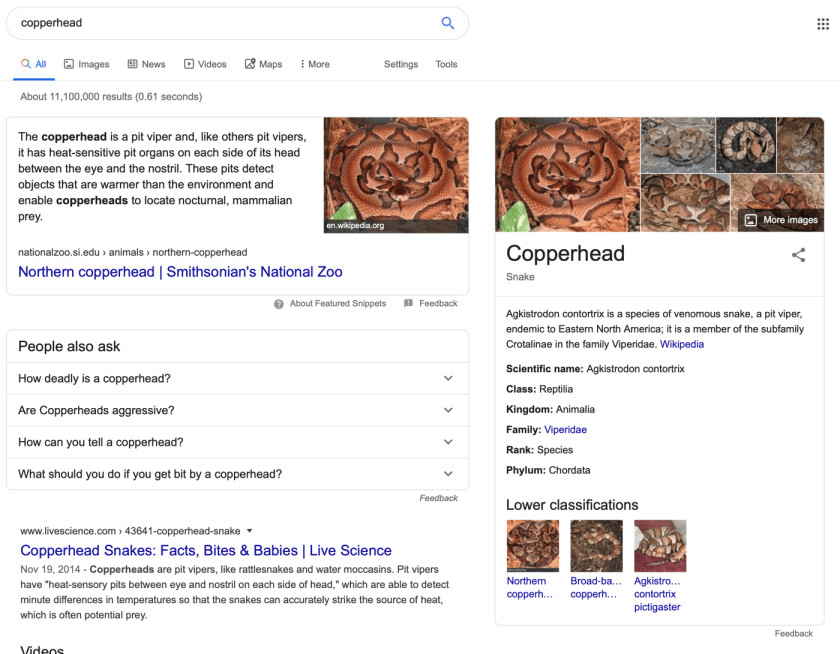This screenshot has width=840, height=654.
Task: Click 'Scientific name: Agkistrodon contortrix' row
Action: click(595, 369)
